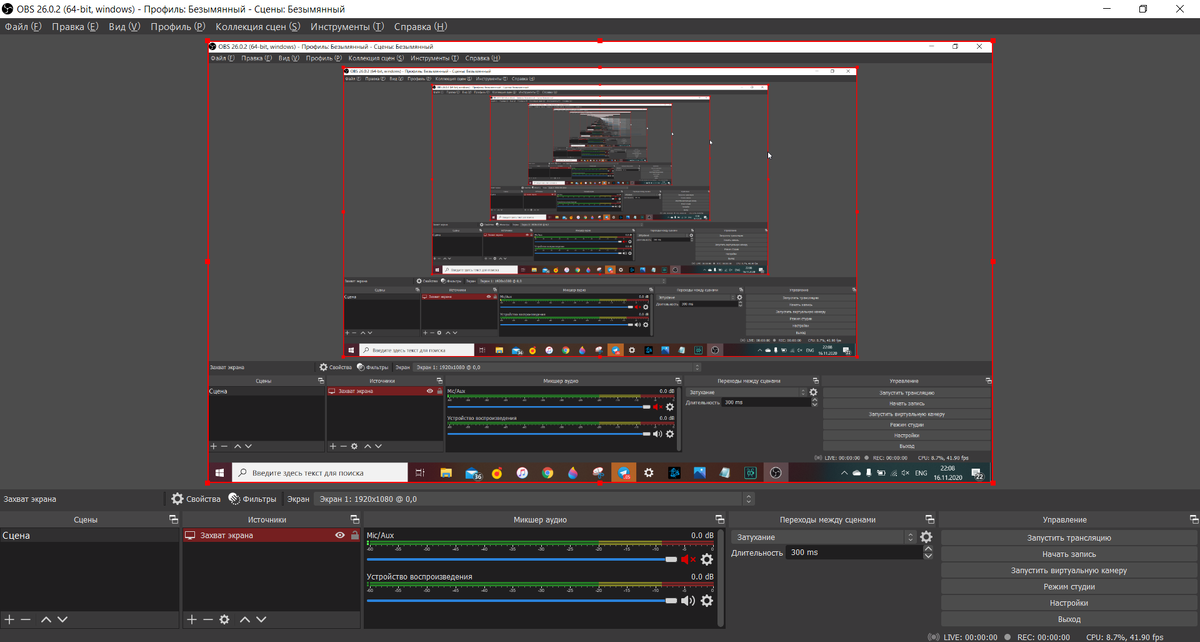Open the Правка menu
The height and width of the screenshot is (642, 1200).
tap(74, 26)
